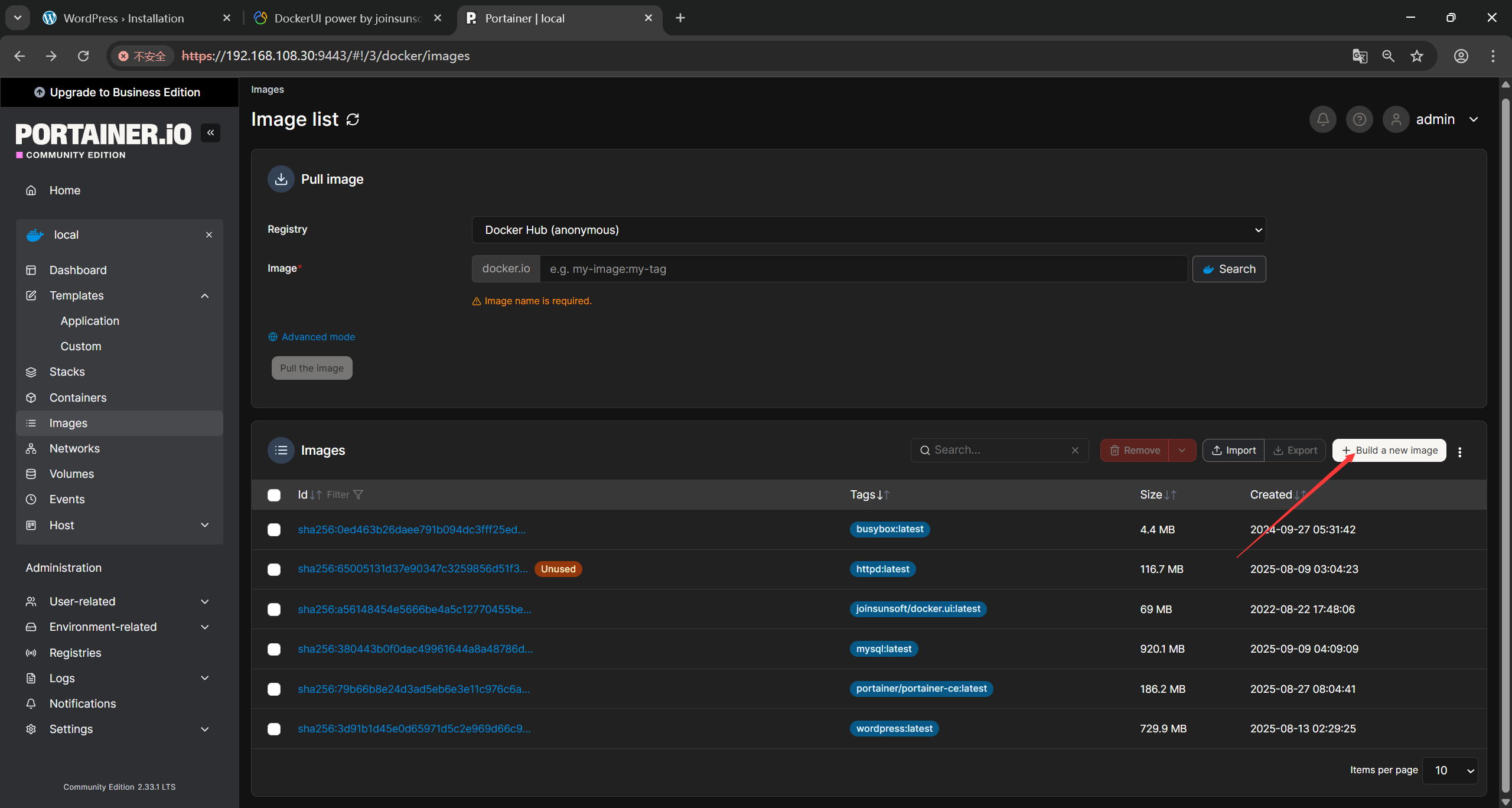The image size is (1512, 808).
Task: Open the Remove button dropdown arrow
Action: point(1182,450)
